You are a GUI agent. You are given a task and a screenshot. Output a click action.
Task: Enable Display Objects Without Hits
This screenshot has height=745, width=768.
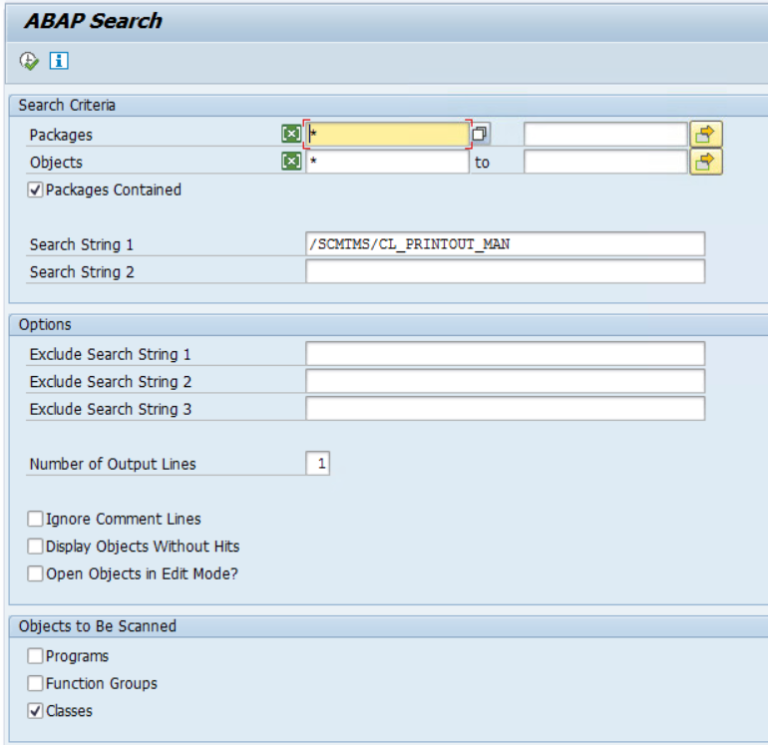coord(35,546)
